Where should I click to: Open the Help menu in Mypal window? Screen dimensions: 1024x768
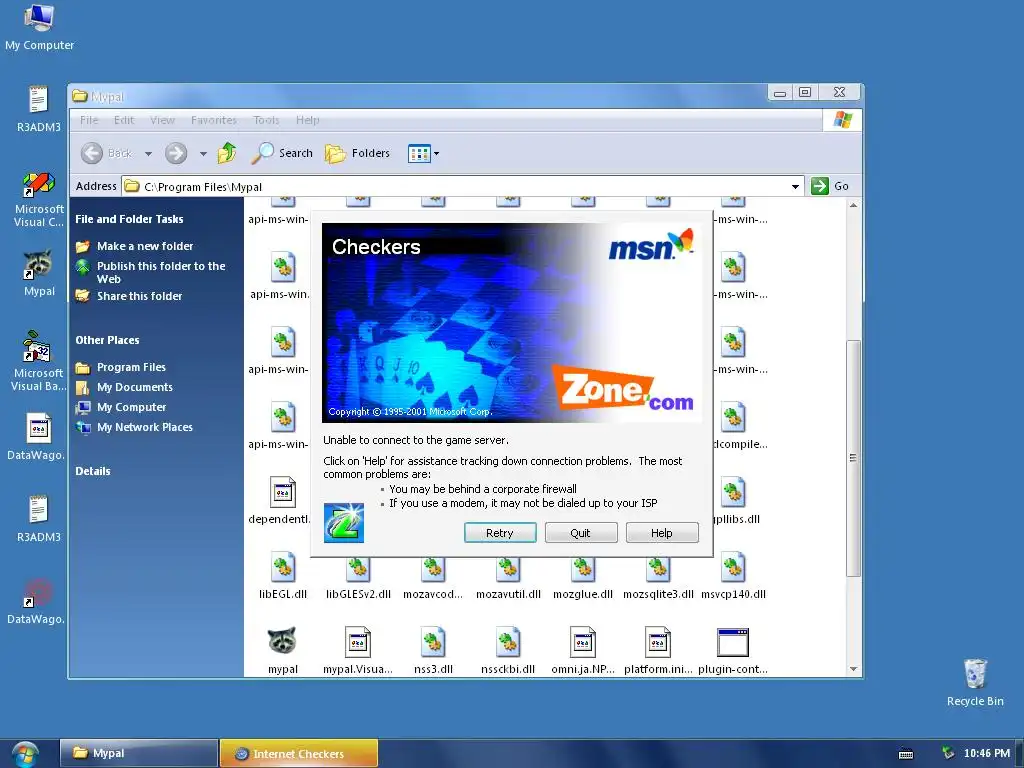coord(307,120)
